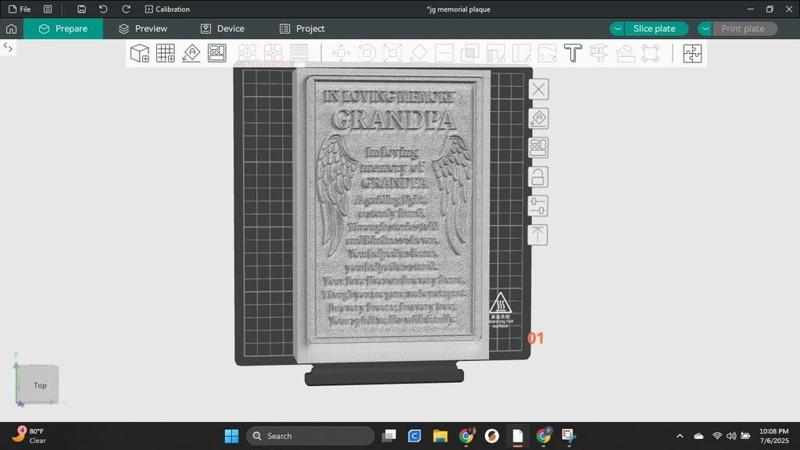Select the Rotate tool
The image size is (800, 450).
click(366, 53)
